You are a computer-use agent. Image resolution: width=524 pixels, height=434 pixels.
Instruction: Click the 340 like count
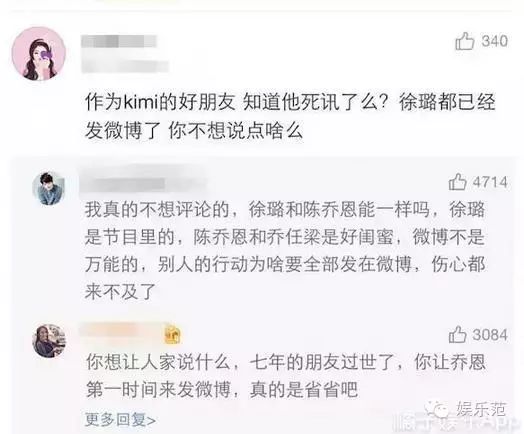(495, 41)
